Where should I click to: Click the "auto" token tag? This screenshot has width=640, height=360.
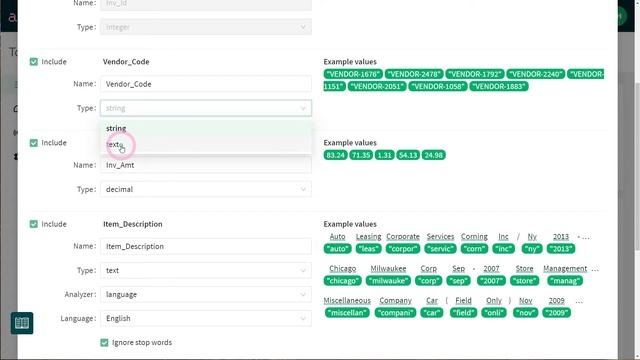[338, 249]
